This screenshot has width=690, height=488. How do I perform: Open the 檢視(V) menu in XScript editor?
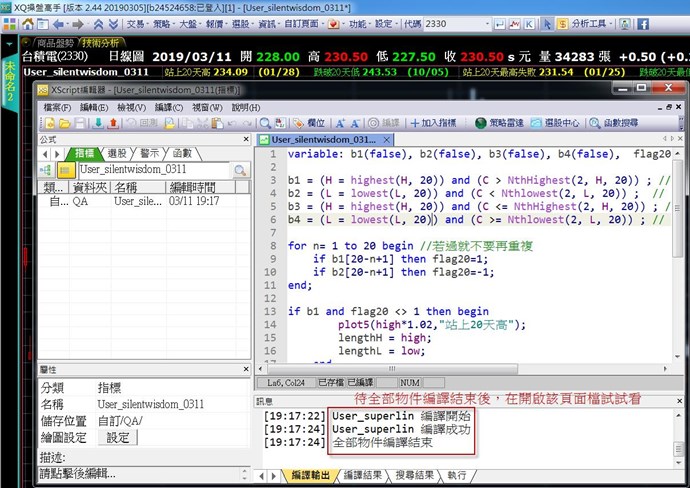pos(130,107)
